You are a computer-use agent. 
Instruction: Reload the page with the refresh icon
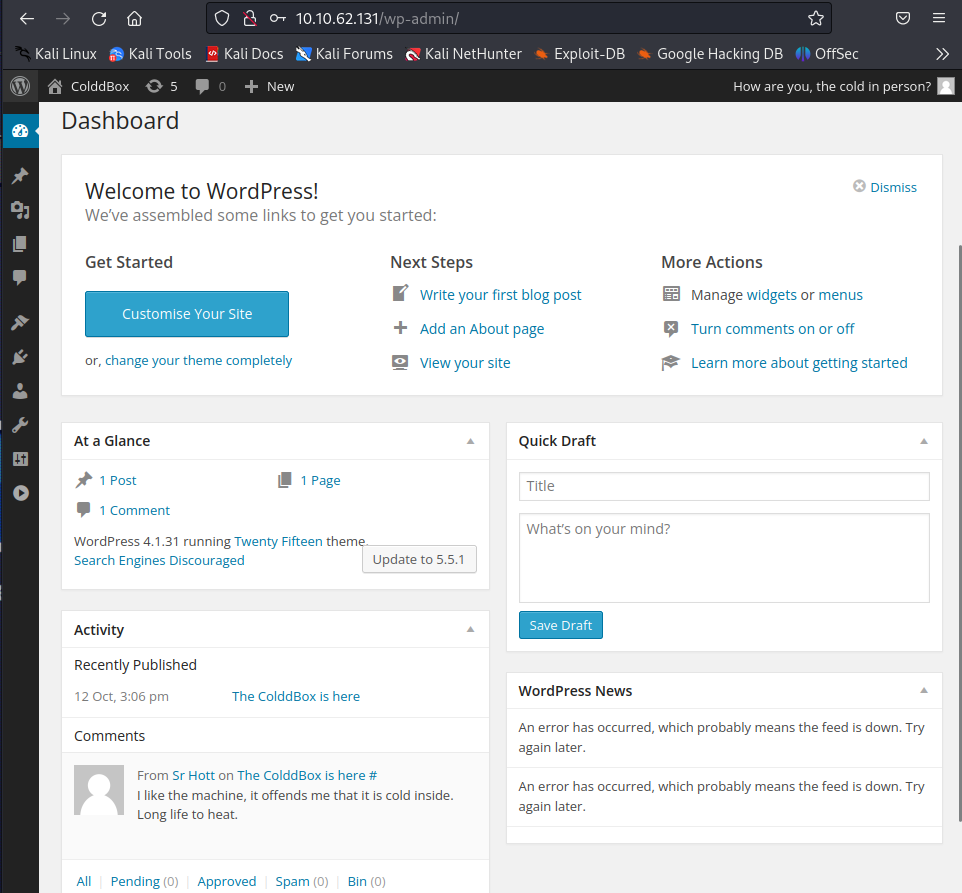(99, 18)
